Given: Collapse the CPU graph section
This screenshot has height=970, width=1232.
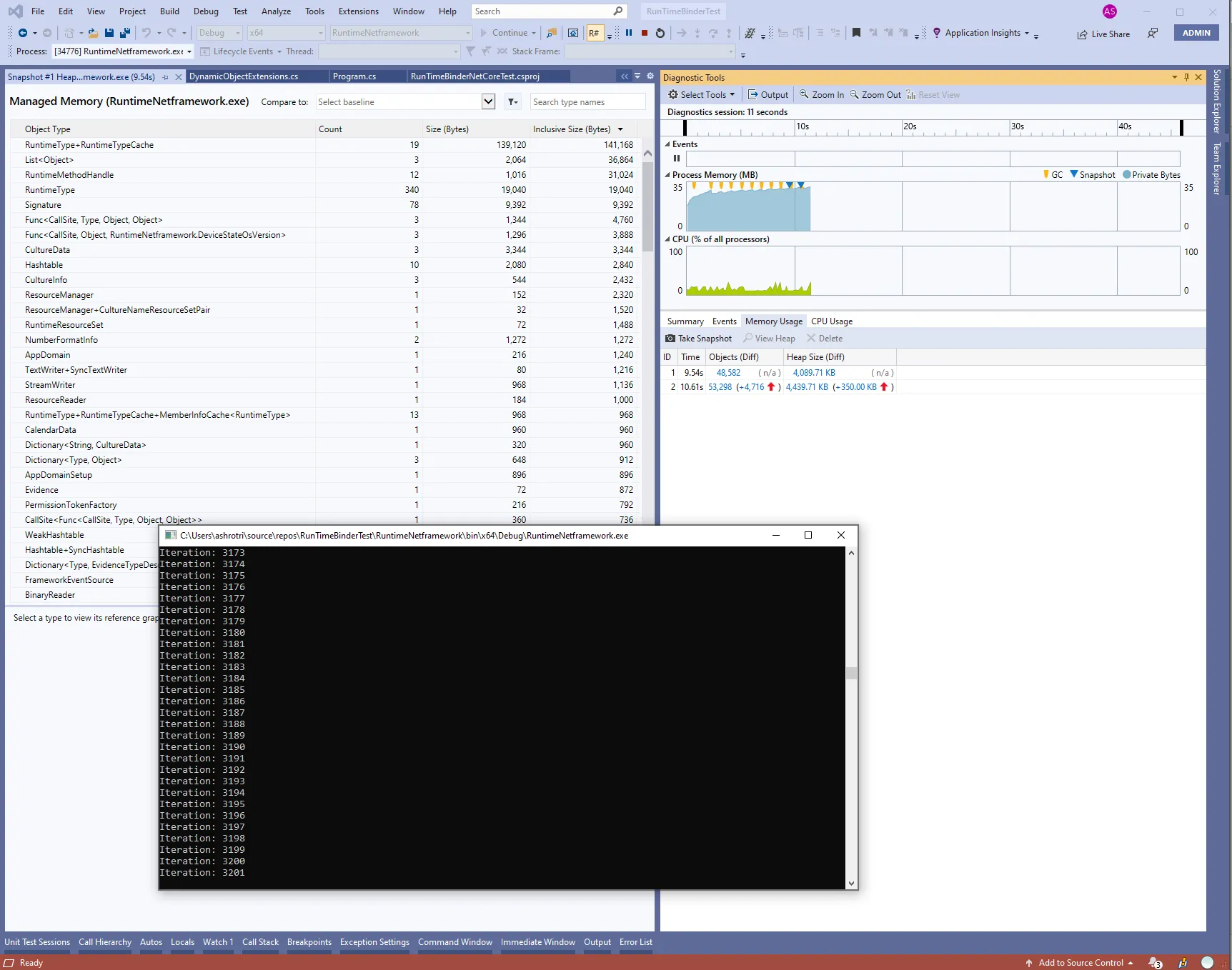Looking at the screenshot, I should [667, 239].
